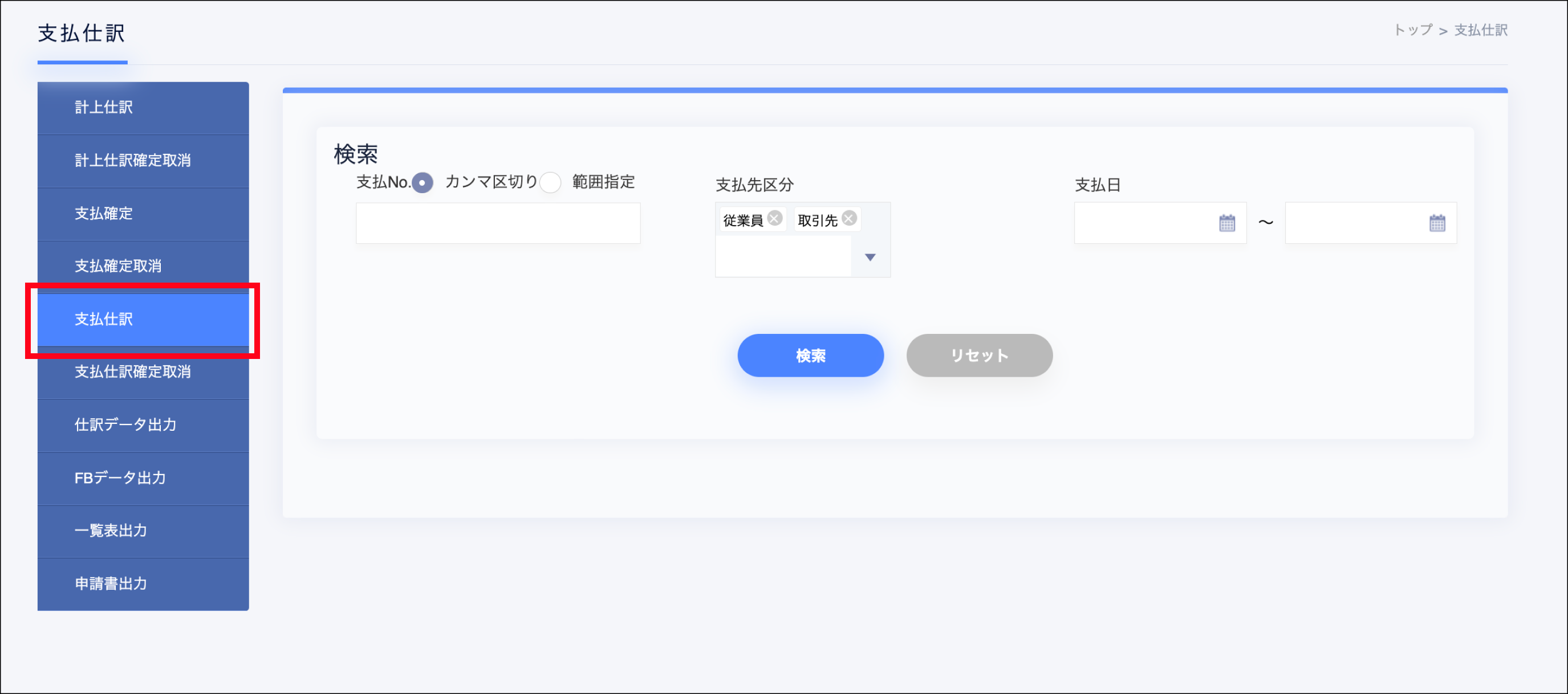Image resolution: width=1568 pixels, height=694 pixels.
Task: Click the gray リセット button
Action: 979,355
